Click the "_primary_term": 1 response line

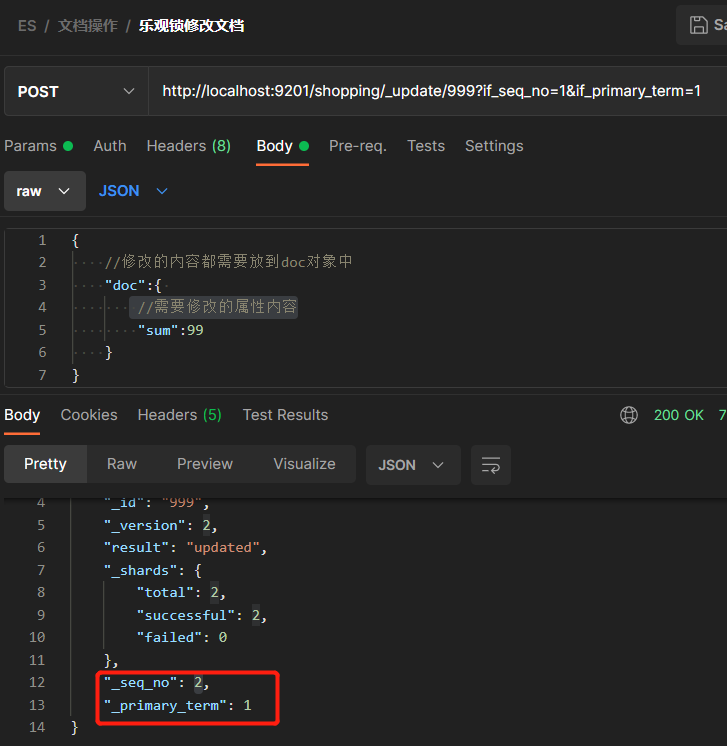[177, 706]
